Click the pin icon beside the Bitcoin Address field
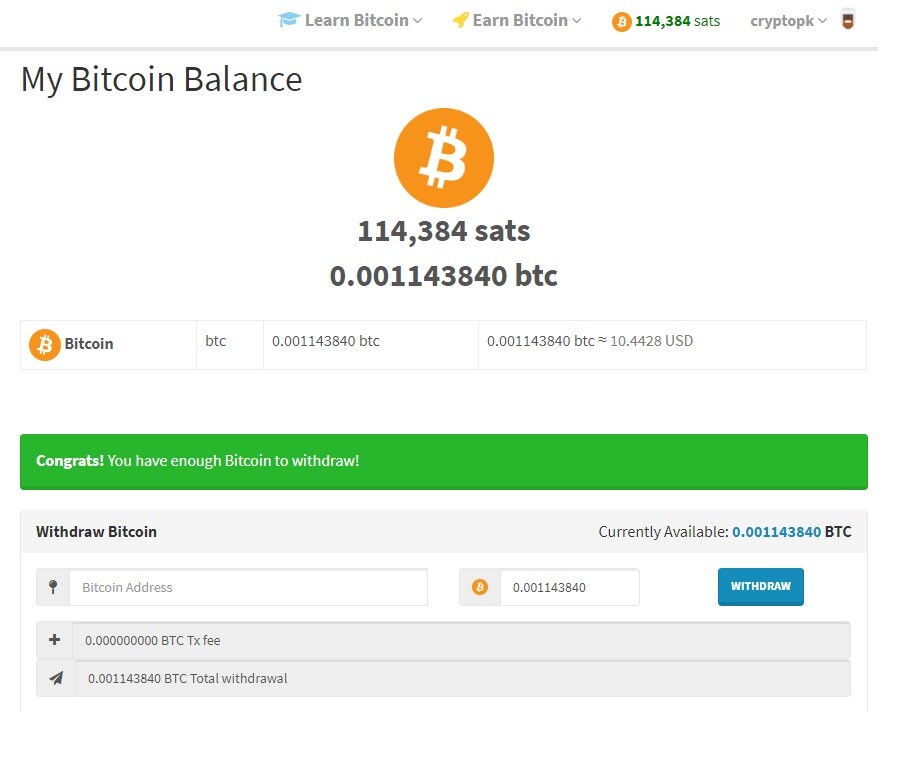The height and width of the screenshot is (784, 920). click(x=53, y=587)
